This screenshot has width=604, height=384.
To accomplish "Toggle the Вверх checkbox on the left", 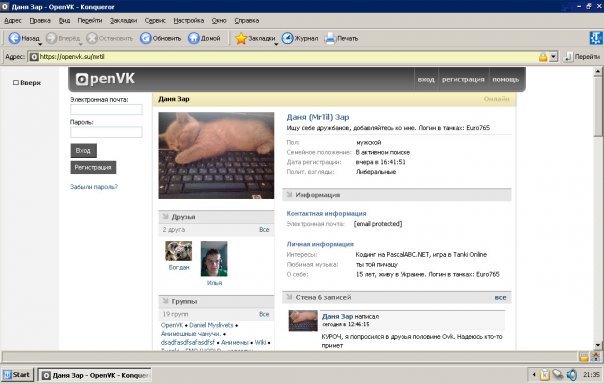I will click(16, 83).
